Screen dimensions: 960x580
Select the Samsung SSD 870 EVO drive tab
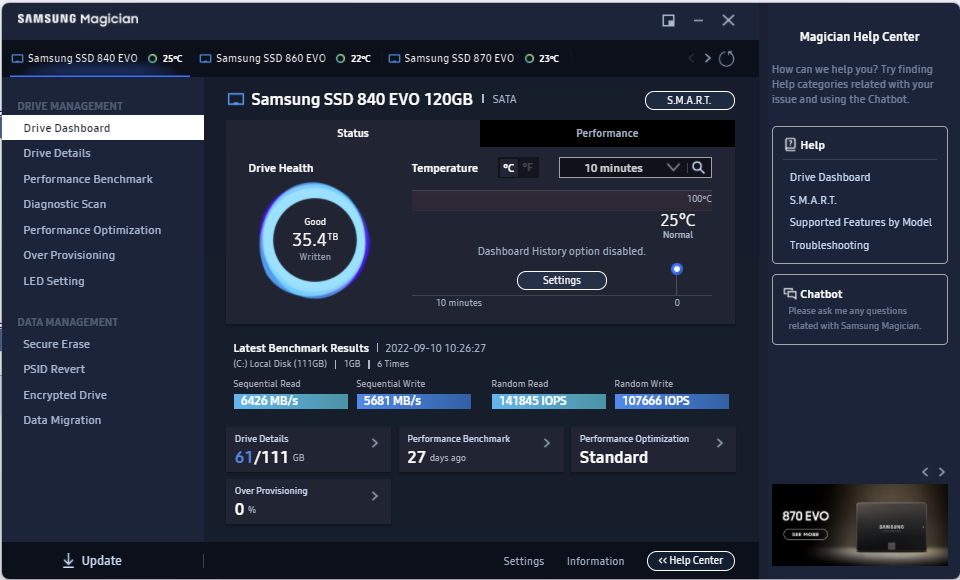pyautogui.click(x=474, y=59)
